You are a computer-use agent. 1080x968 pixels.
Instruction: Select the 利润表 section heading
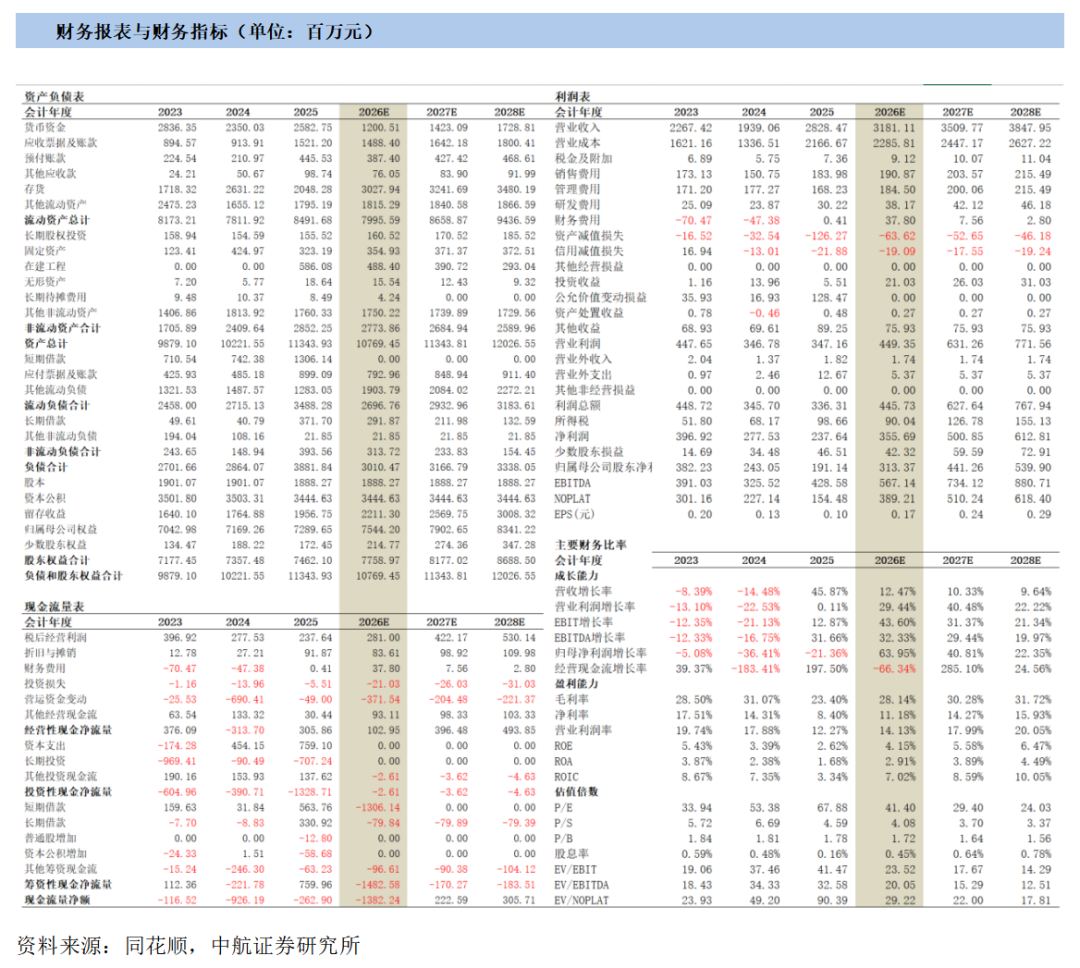click(x=573, y=96)
